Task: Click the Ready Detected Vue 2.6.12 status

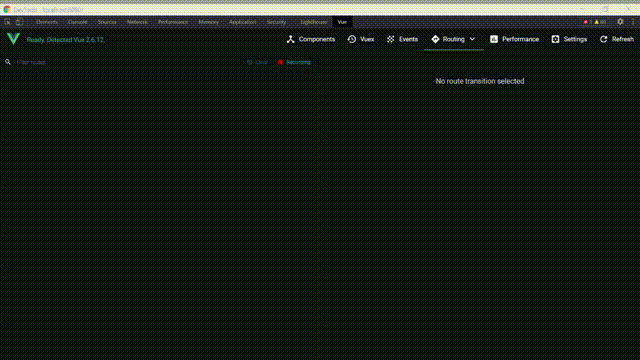Action: pyautogui.click(x=66, y=40)
